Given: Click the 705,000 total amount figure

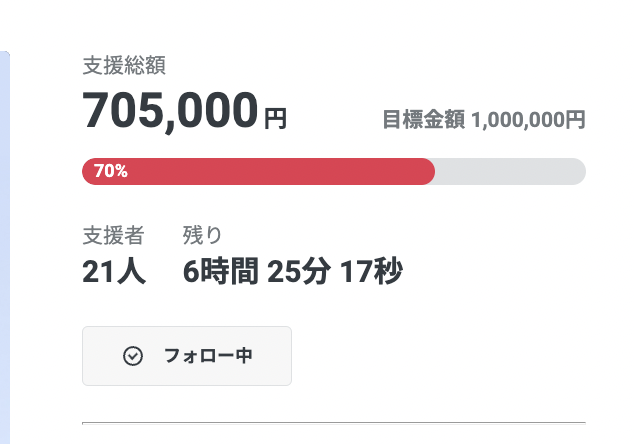Looking at the screenshot, I should point(170,110).
